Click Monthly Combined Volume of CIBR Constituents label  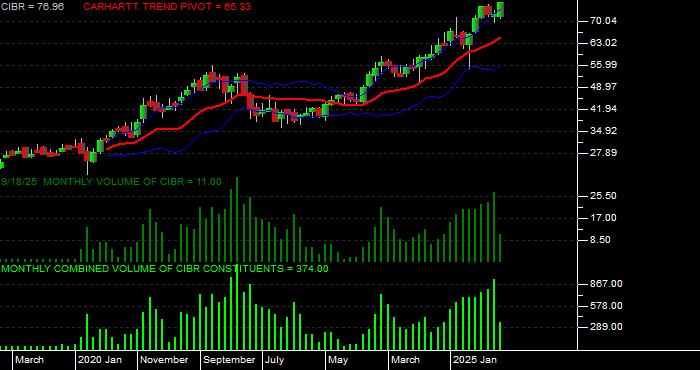[x=164, y=269]
